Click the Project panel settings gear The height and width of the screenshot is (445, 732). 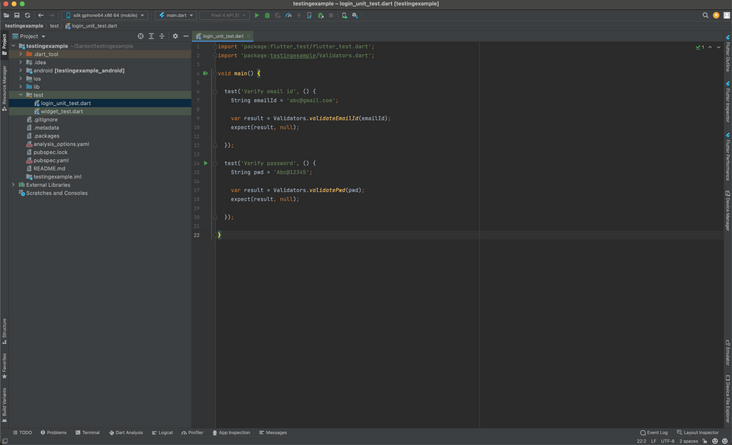coord(175,36)
